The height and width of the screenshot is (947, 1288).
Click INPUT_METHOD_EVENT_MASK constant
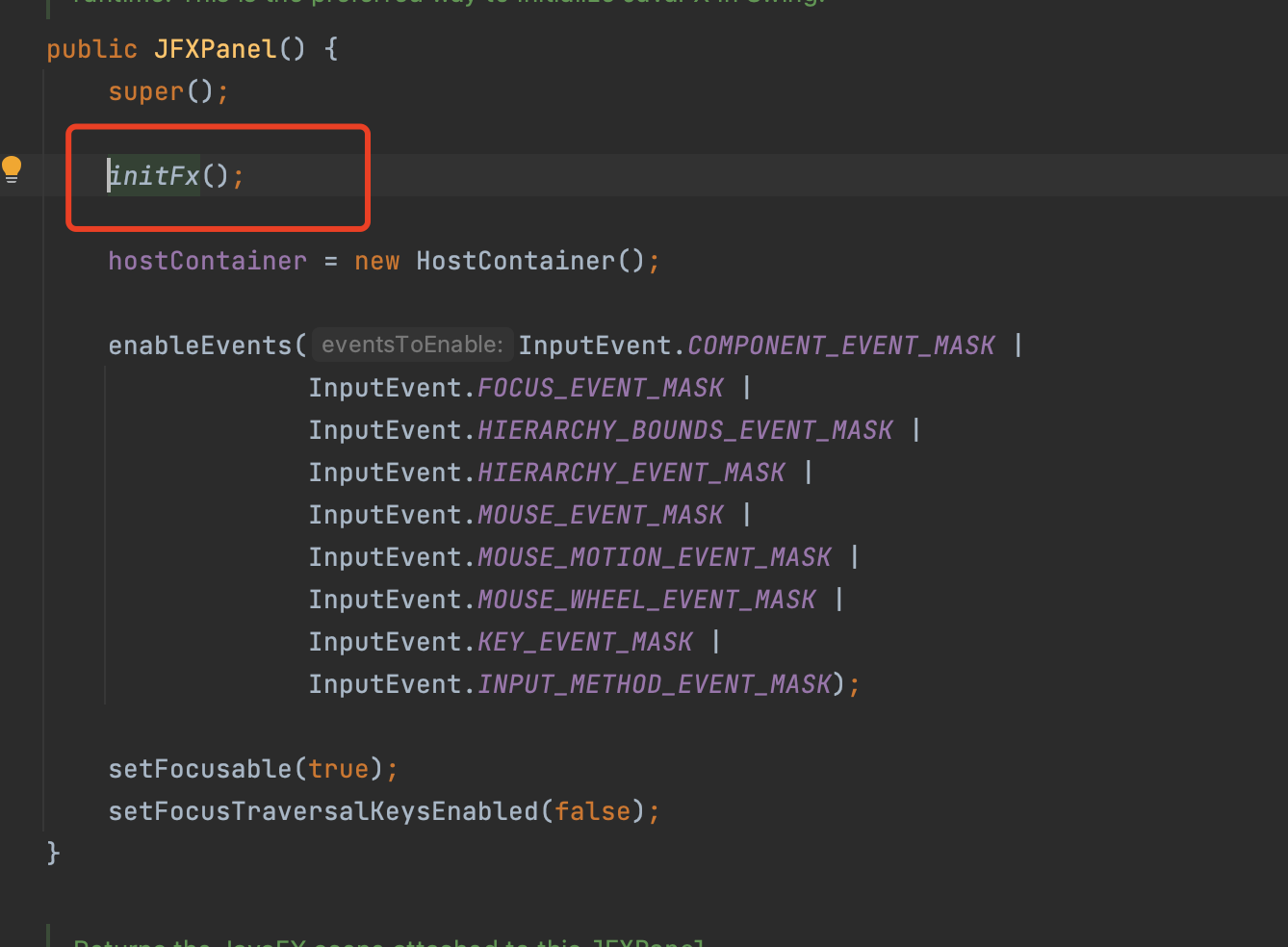tap(653, 683)
